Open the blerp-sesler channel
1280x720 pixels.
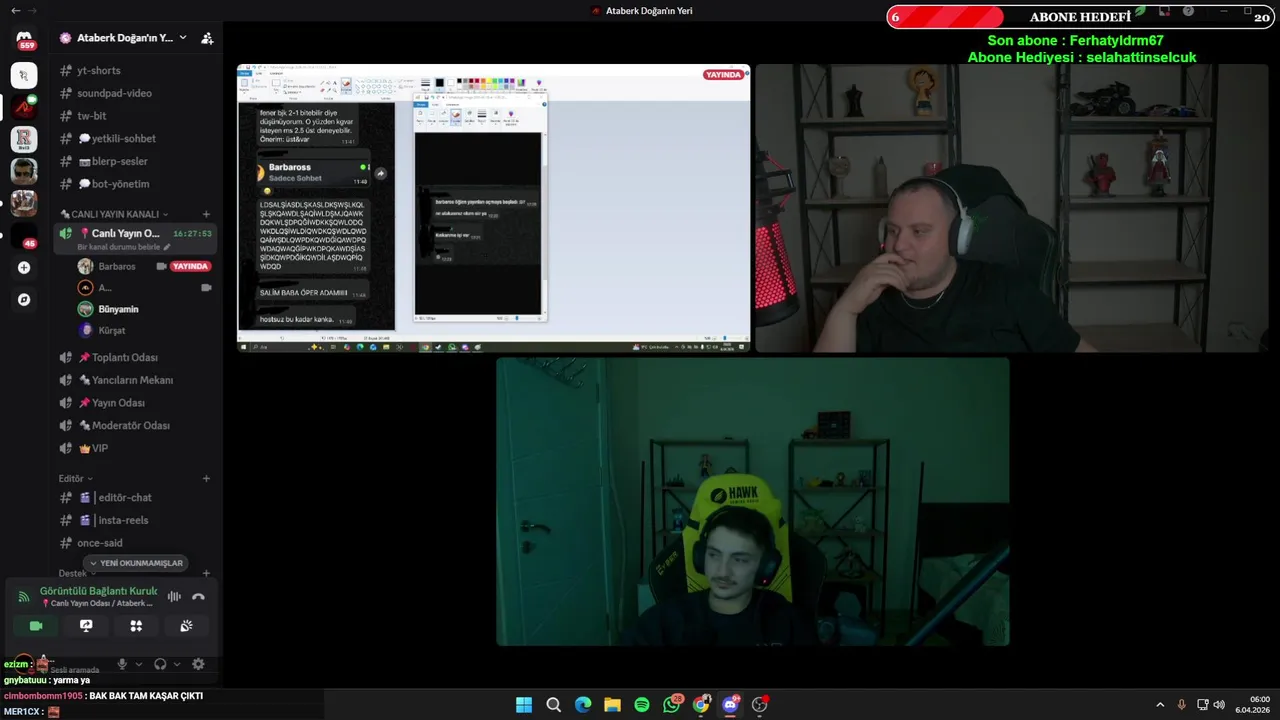pos(135,161)
